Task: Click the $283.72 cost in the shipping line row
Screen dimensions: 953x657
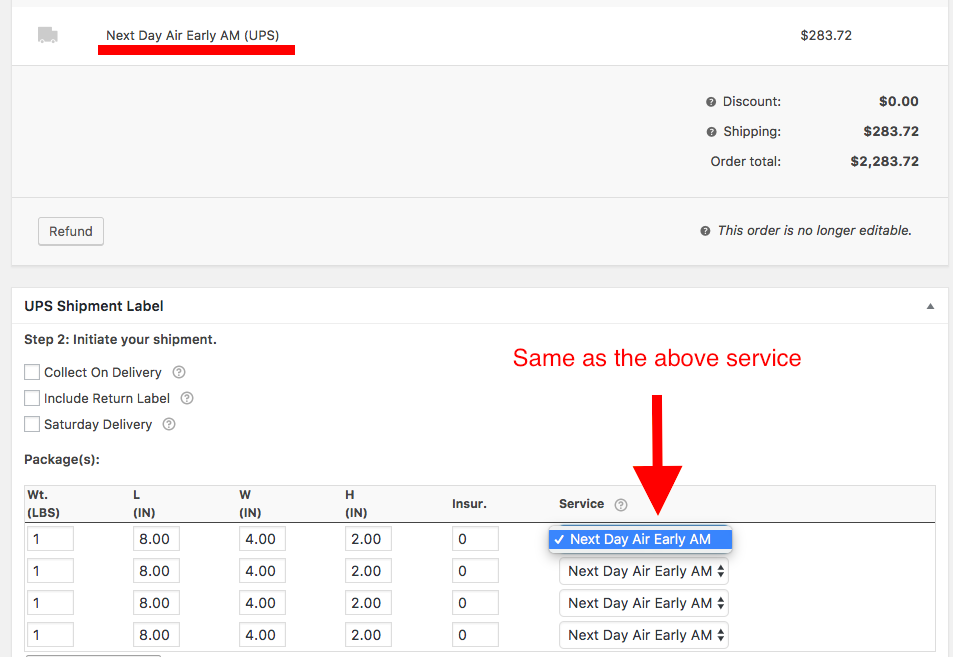Action: [x=826, y=35]
